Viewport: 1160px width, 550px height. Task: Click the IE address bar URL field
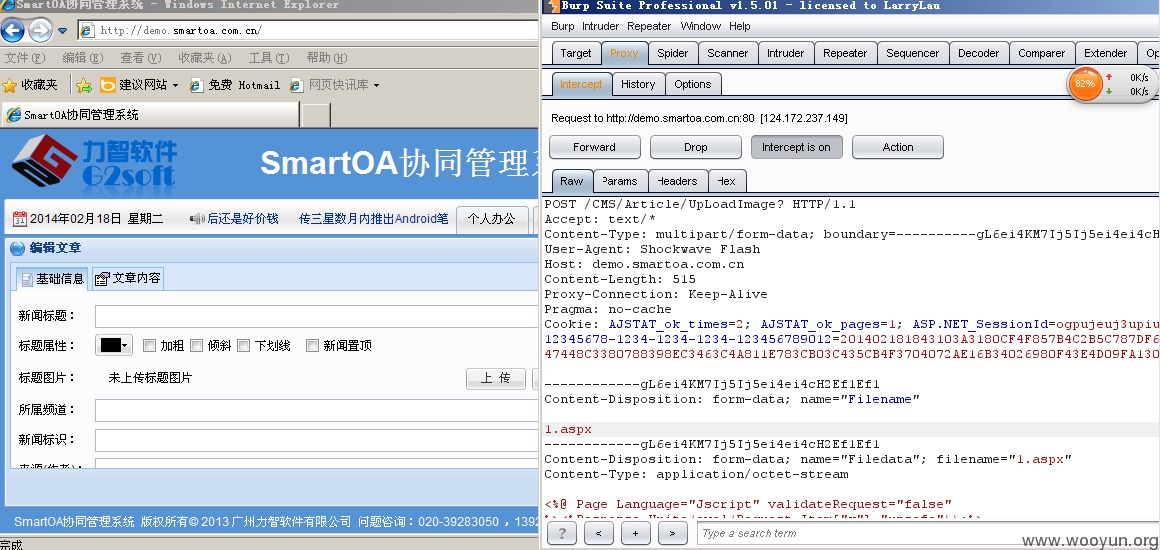tap(308, 30)
